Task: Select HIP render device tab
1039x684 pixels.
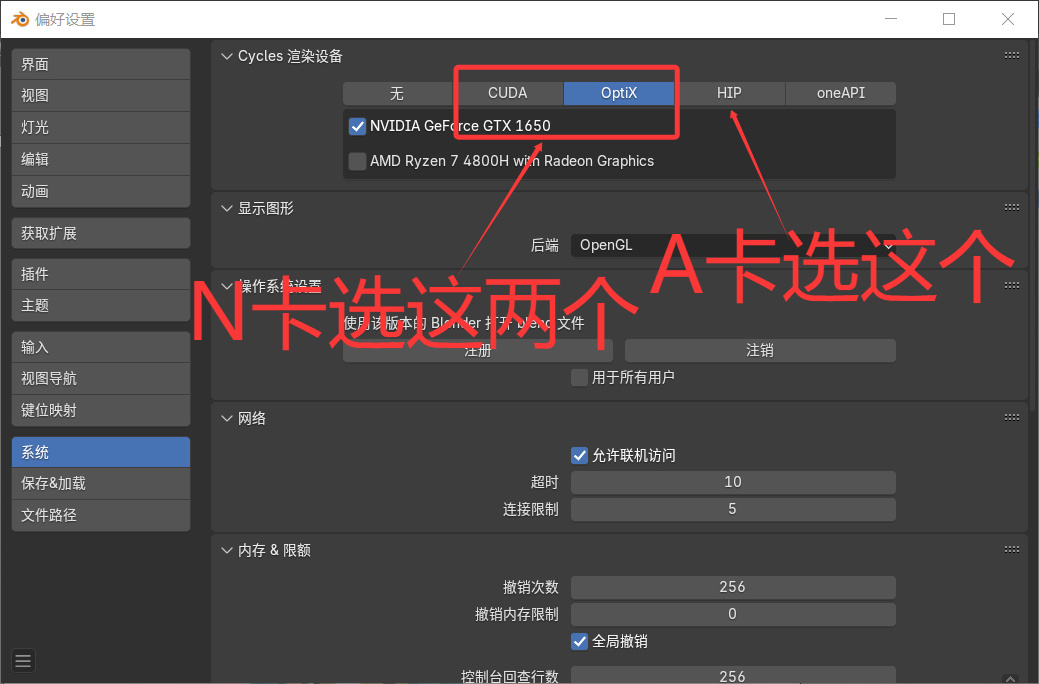Action: click(730, 93)
